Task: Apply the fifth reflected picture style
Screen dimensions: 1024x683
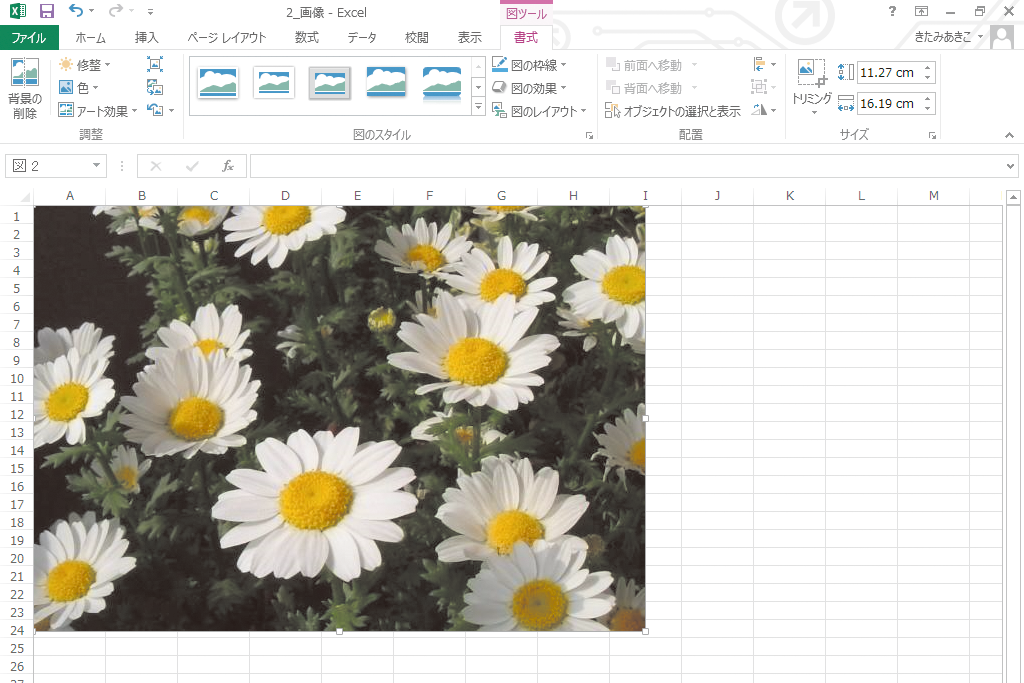Action: pos(442,82)
